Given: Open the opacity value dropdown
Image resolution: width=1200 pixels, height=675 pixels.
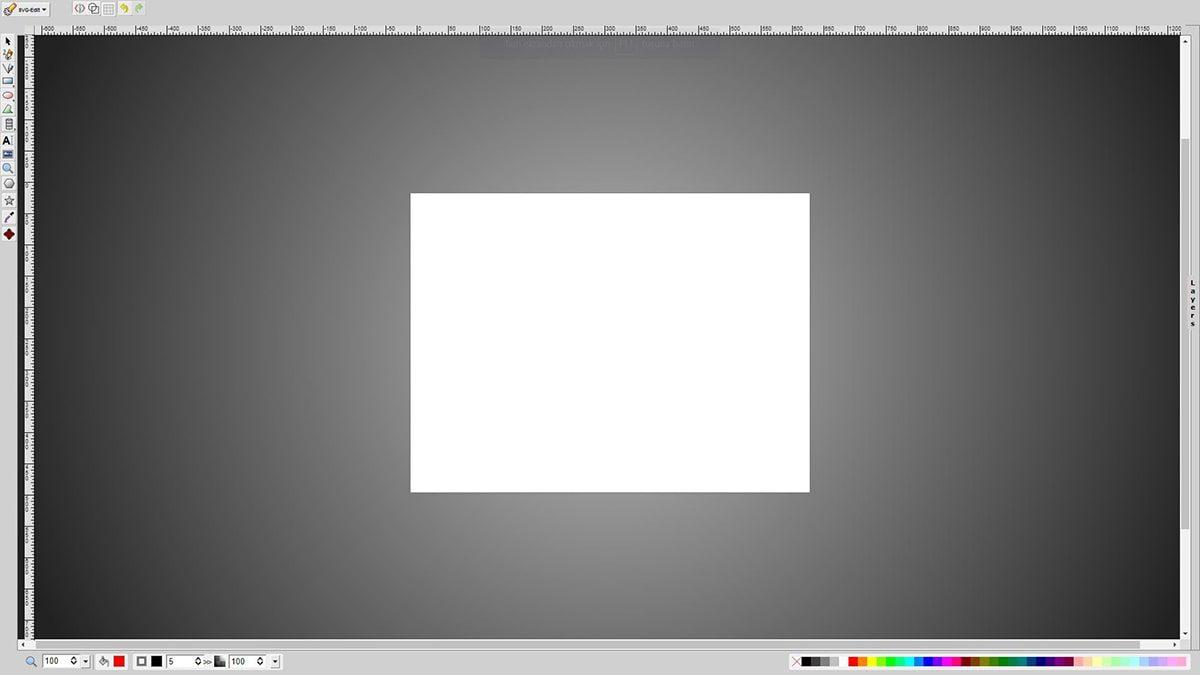Looking at the screenshot, I should click(x=275, y=661).
